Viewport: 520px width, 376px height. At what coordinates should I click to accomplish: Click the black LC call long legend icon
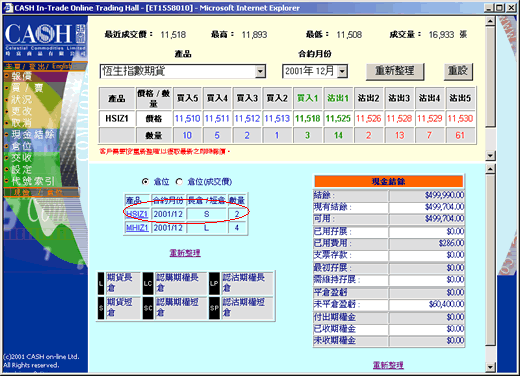click(148, 283)
